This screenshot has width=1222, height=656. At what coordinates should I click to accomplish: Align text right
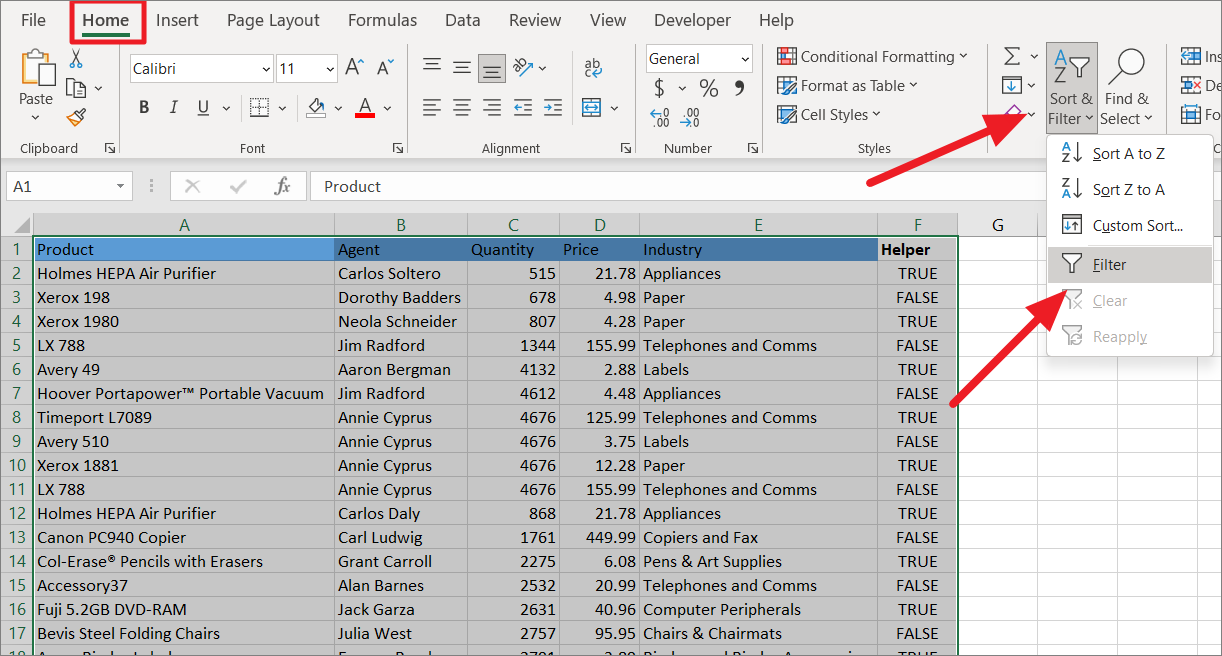(x=491, y=107)
